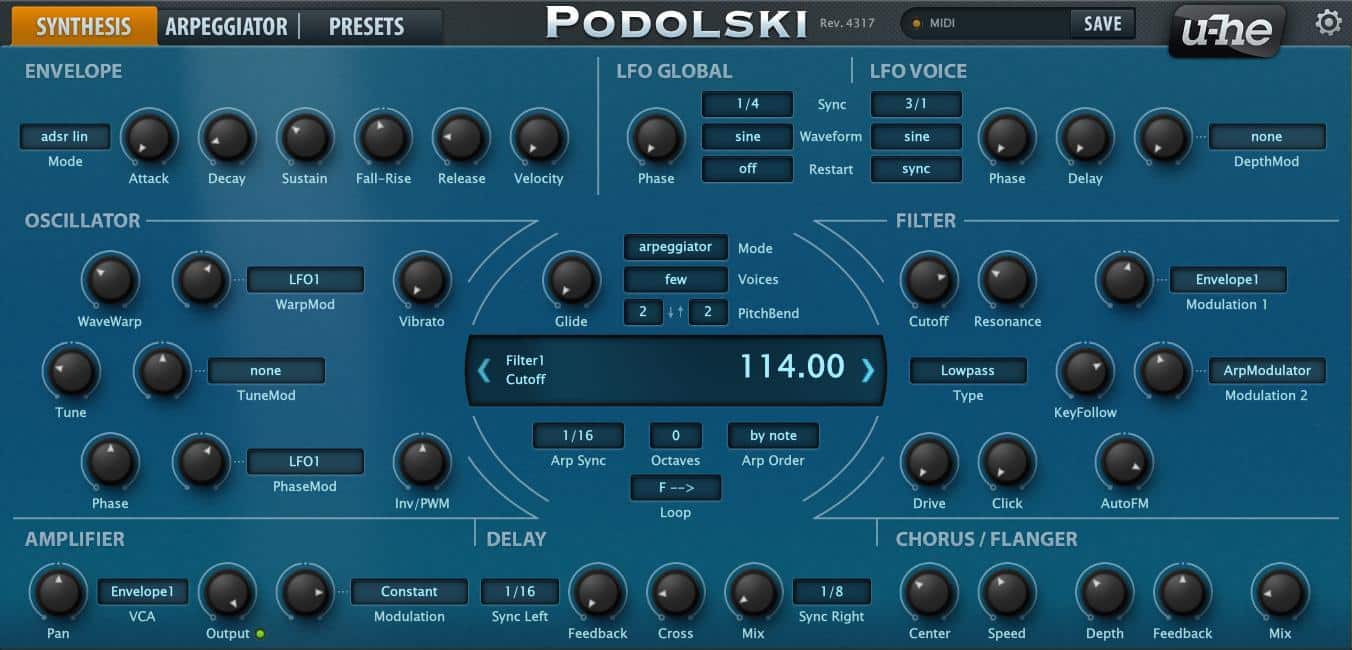This screenshot has width=1352, height=650.
Task: Click the orange MIDI activity dot
Action: coord(916,23)
